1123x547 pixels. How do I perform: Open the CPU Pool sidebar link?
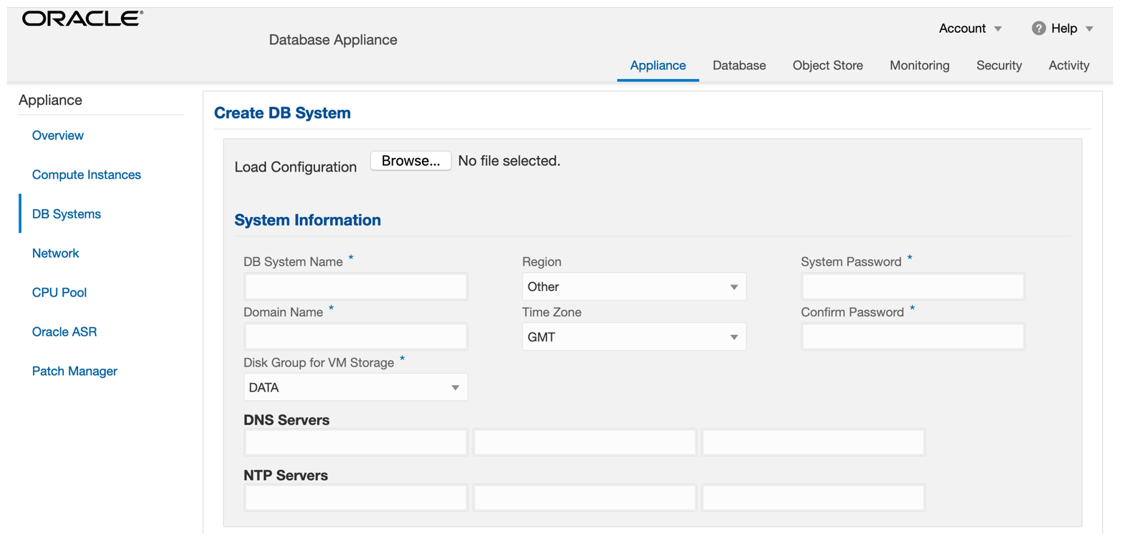coord(59,293)
